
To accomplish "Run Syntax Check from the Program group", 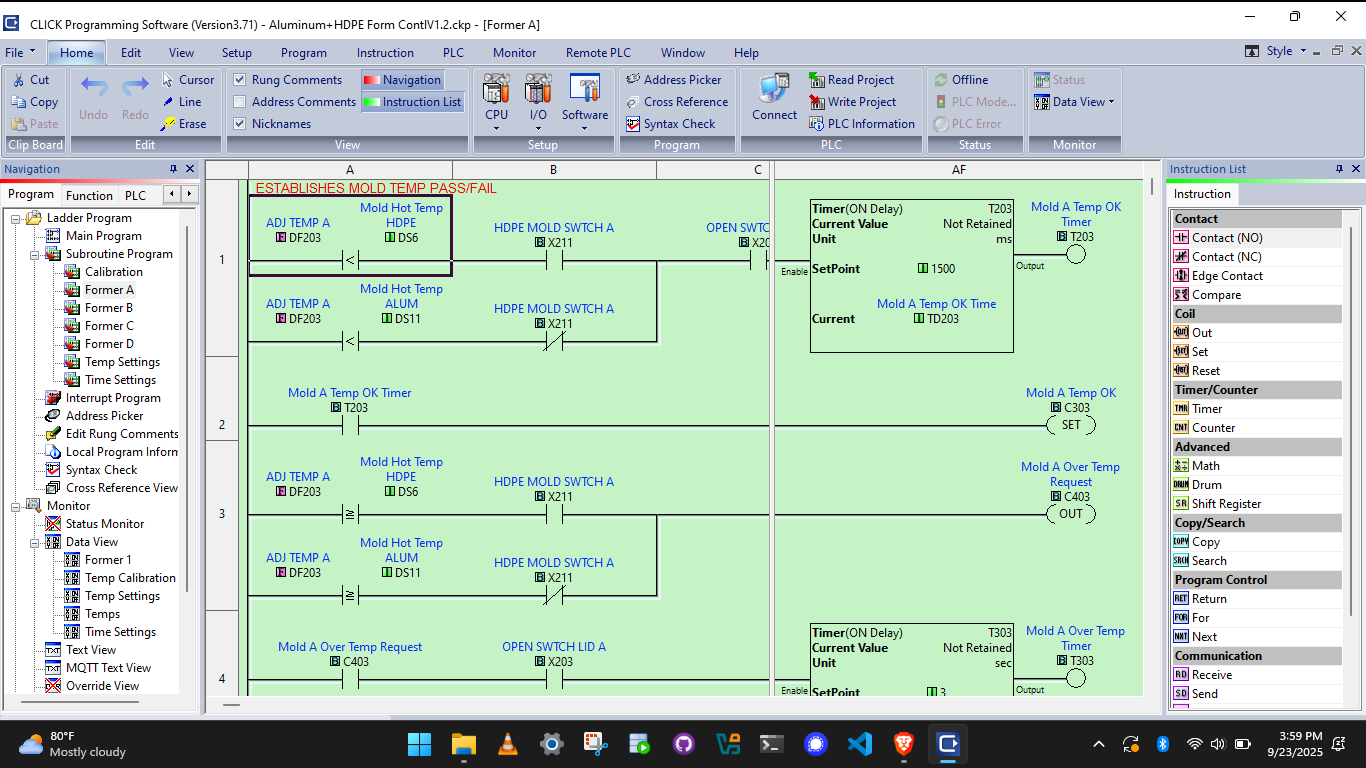I will tap(676, 123).
